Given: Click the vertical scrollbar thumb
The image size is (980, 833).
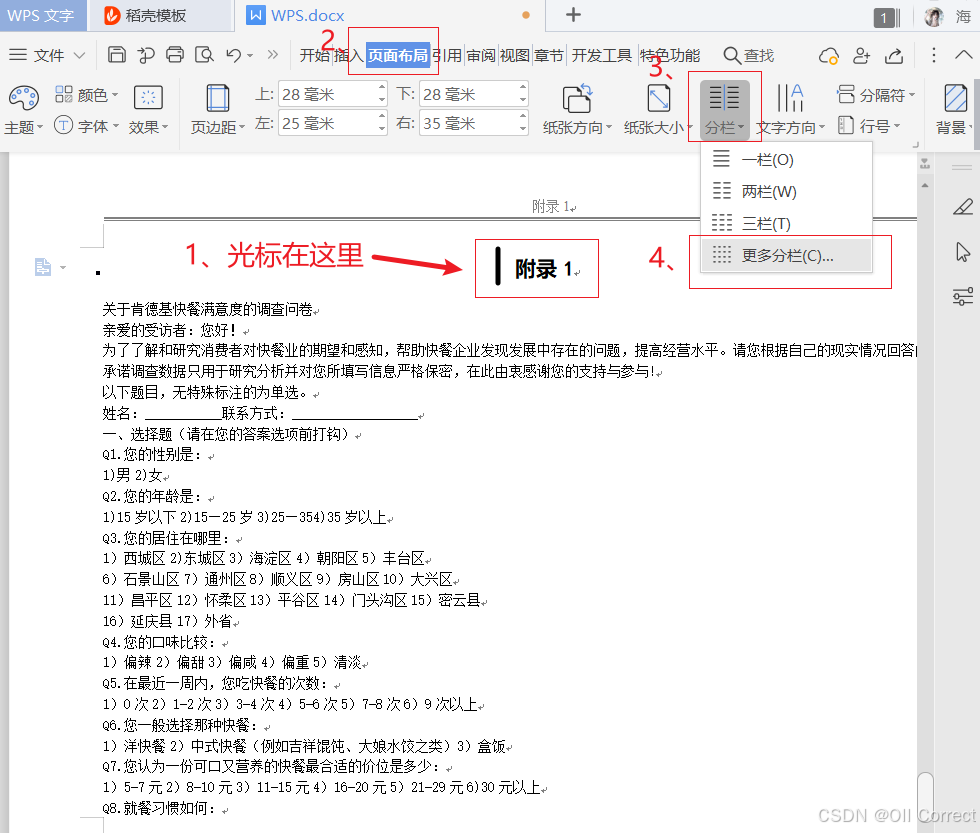Looking at the screenshot, I should point(926,799).
